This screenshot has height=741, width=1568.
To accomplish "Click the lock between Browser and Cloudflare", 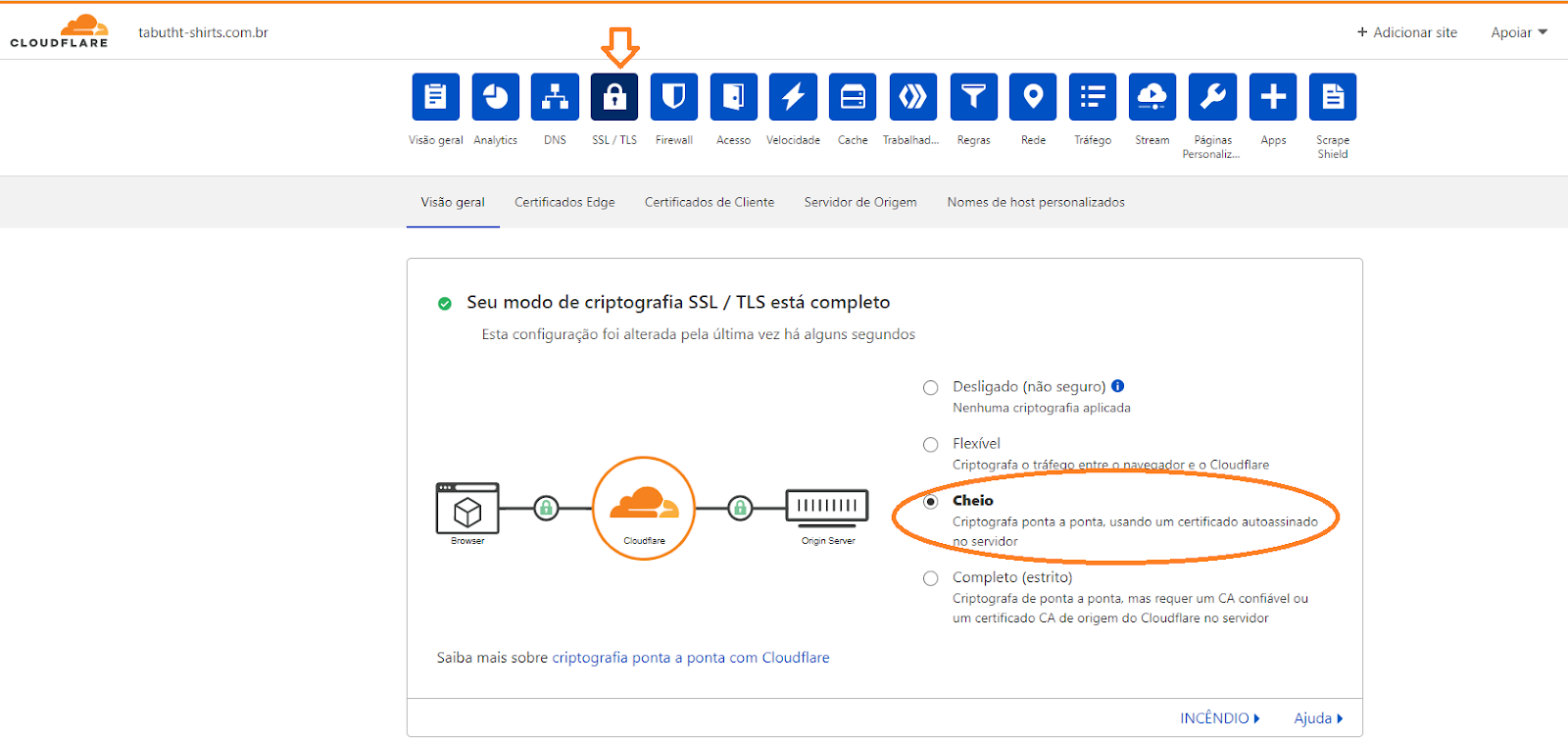I will [546, 508].
